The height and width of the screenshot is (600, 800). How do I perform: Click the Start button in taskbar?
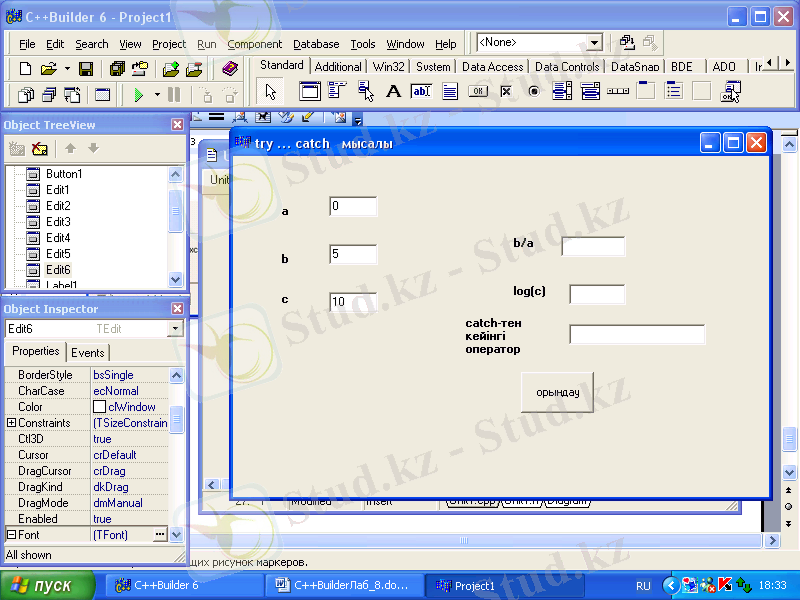pos(47,585)
